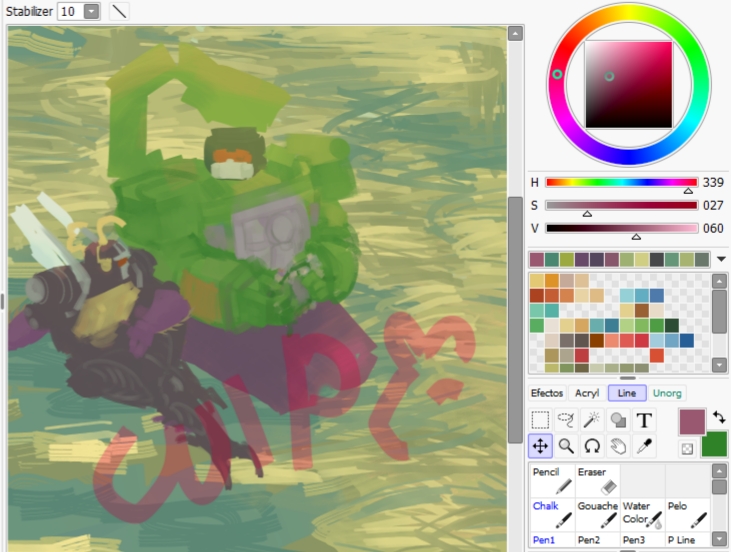The width and height of the screenshot is (731, 552).
Task: Select the Hand pan tool
Action: (x=618, y=446)
